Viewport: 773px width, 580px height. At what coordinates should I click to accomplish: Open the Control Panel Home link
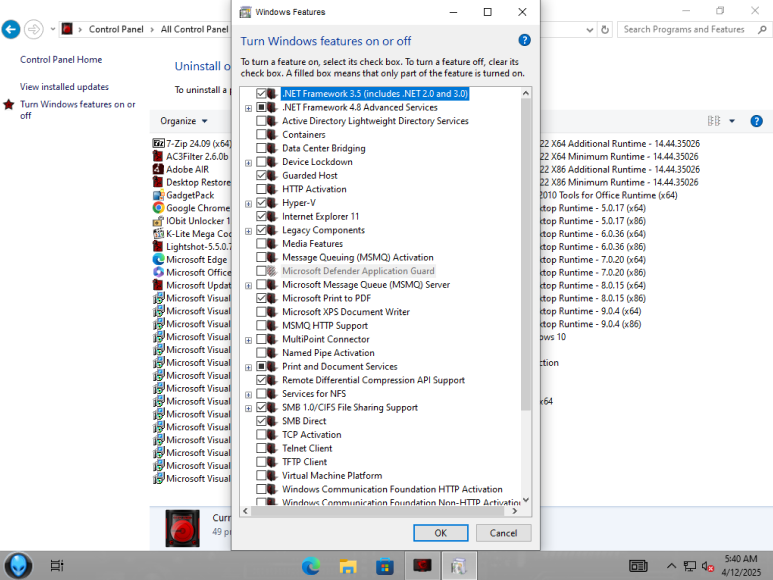click(x=61, y=60)
